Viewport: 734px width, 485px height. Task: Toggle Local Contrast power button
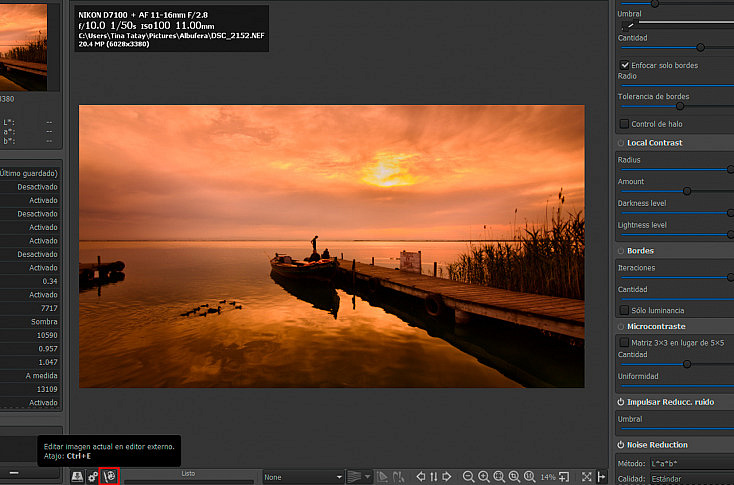(x=621, y=143)
